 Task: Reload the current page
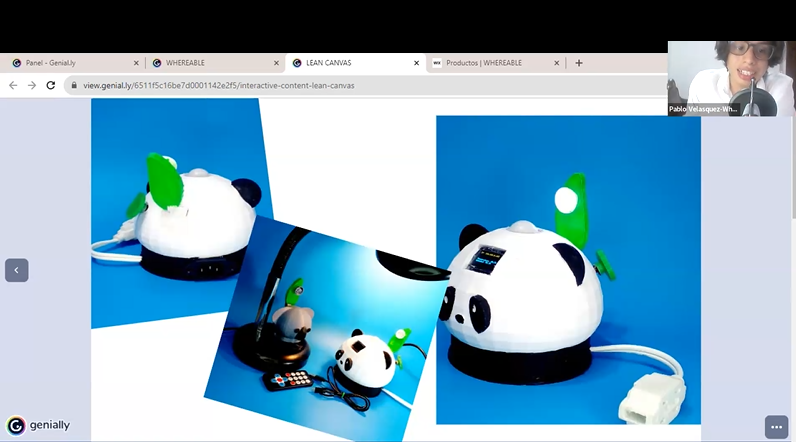click(51, 85)
